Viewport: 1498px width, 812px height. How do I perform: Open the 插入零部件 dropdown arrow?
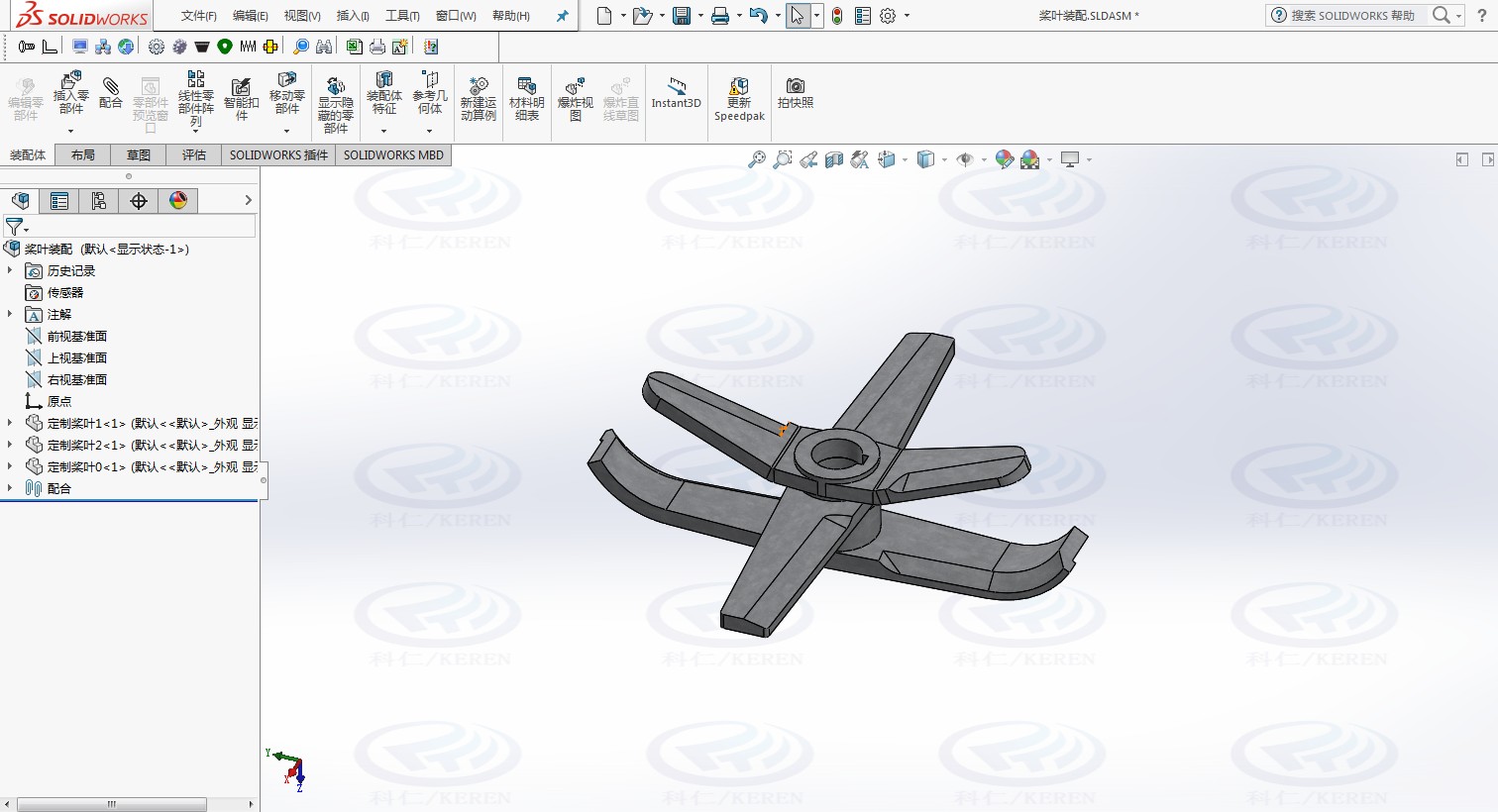pyautogui.click(x=70, y=131)
